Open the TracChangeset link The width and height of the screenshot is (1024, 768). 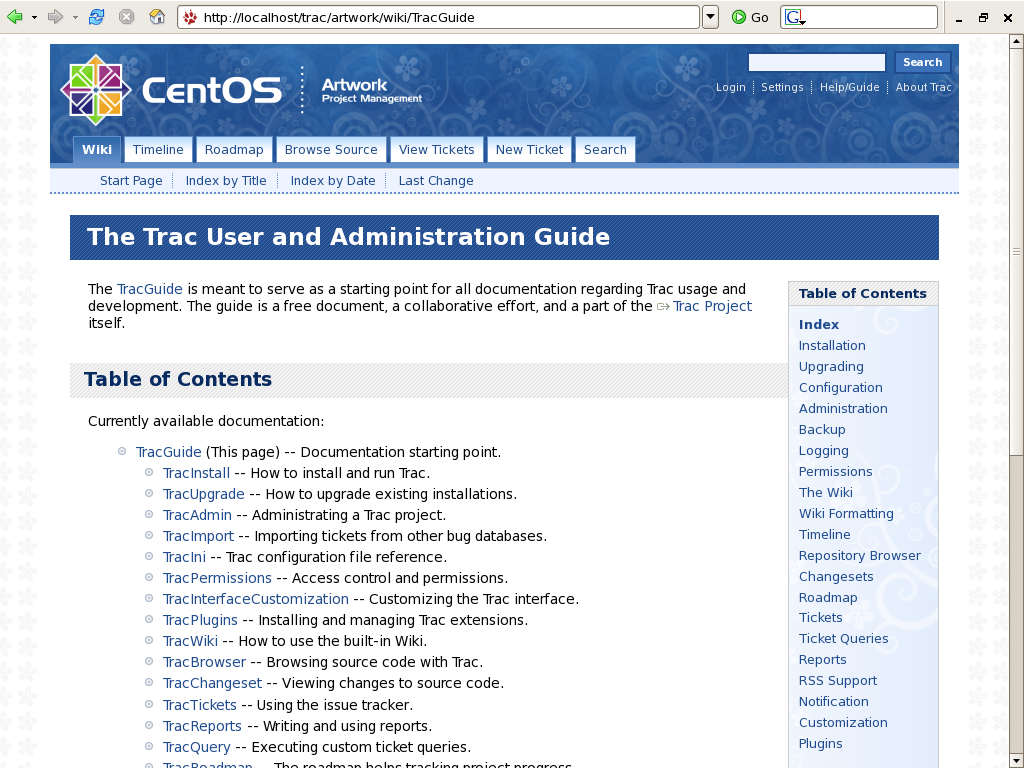point(212,683)
